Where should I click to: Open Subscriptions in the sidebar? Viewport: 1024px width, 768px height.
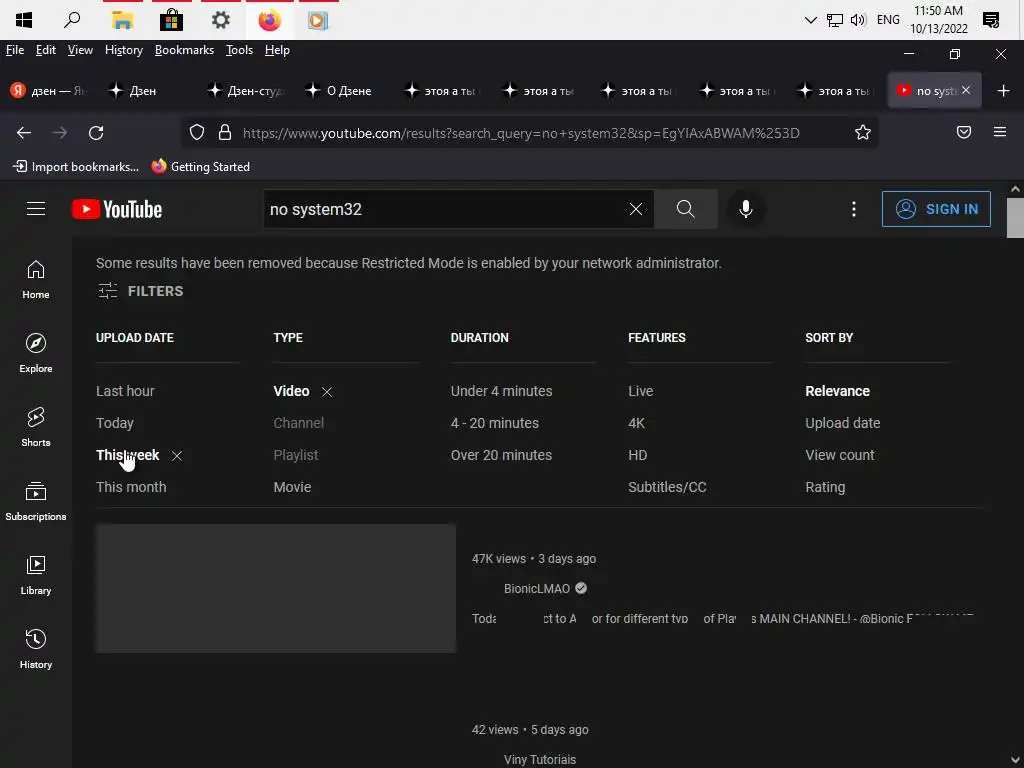tap(36, 501)
